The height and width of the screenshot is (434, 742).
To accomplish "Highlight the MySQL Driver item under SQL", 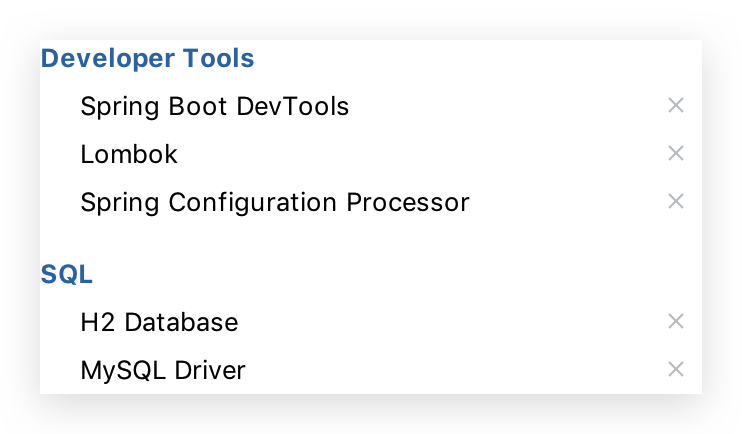I will click(x=163, y=370).
